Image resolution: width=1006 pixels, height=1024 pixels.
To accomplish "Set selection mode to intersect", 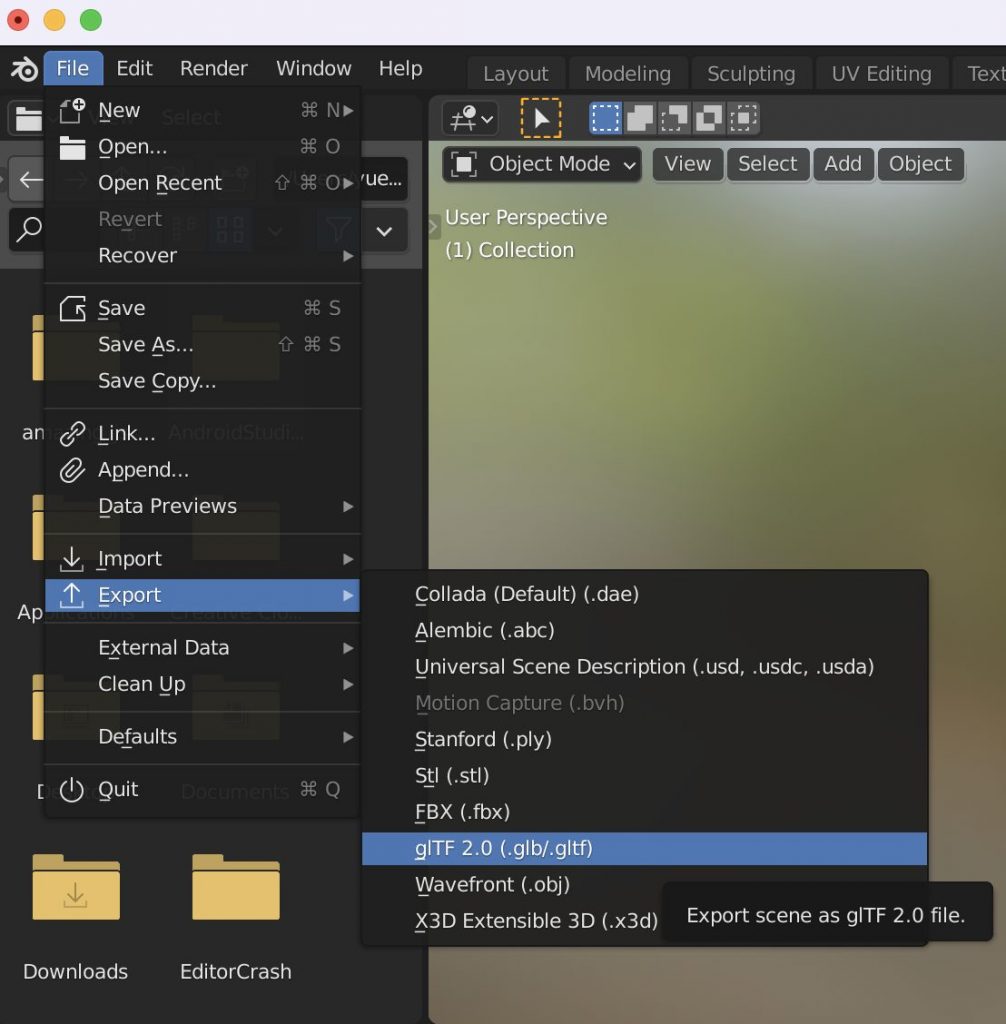I will pos(743,118).
